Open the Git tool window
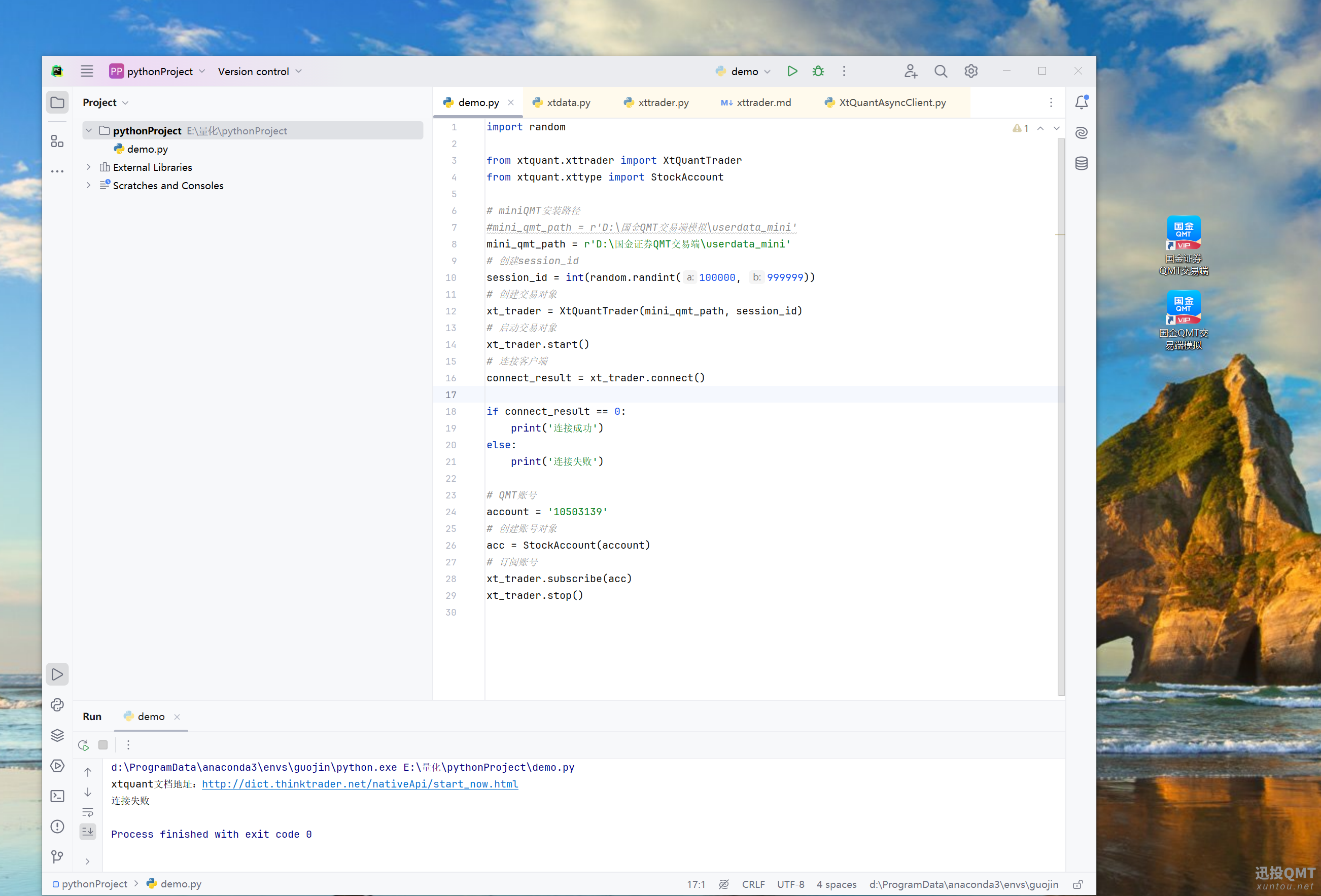1321x896 pixels. [57, 857]
